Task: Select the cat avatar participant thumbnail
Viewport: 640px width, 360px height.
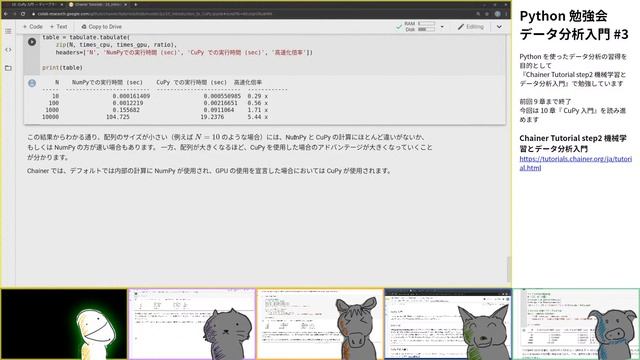Action: [x=192, y=324]
